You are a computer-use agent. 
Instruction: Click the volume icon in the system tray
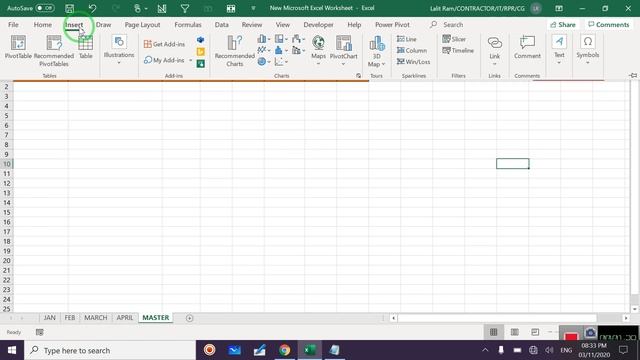point(549,350)
